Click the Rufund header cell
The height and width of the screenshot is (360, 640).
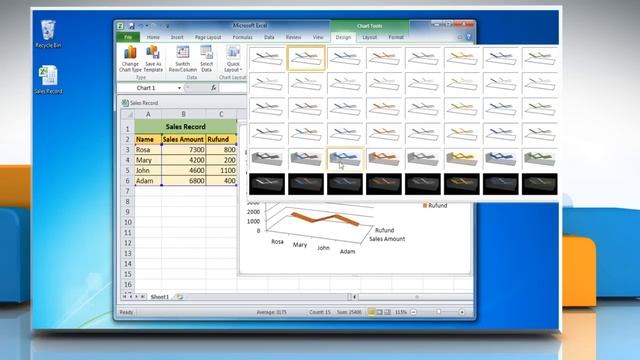pyautogui.click(x=221, y=139)
